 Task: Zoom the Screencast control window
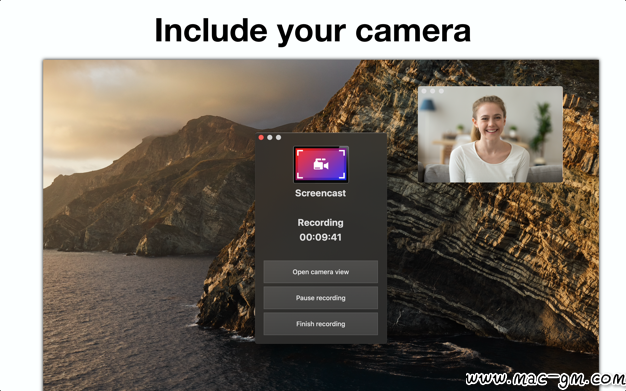click(279, 137)
